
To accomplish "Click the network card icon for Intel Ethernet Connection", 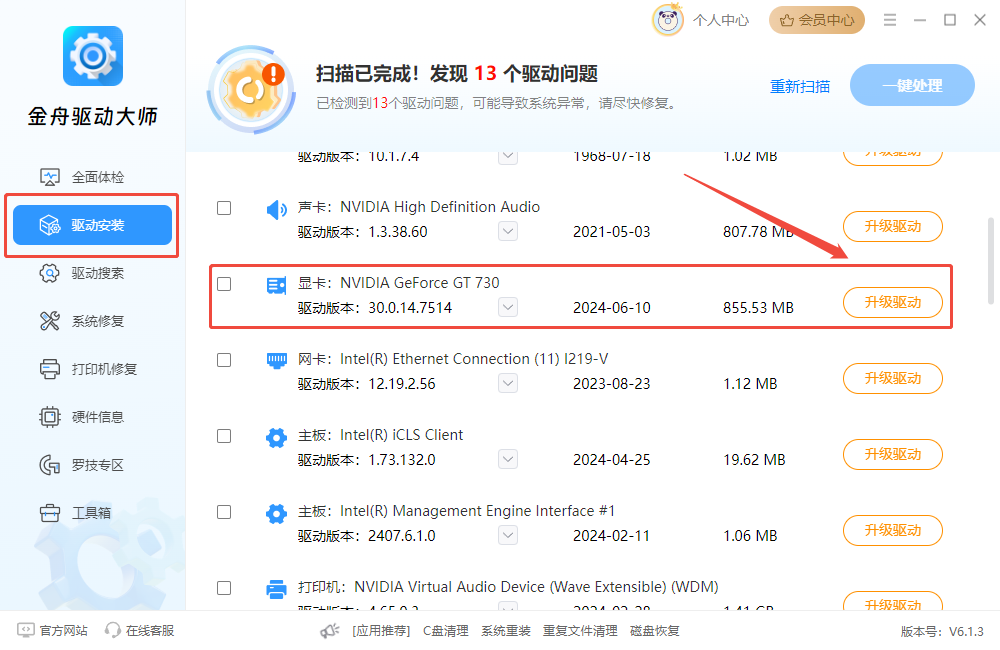I will (276, 361).
